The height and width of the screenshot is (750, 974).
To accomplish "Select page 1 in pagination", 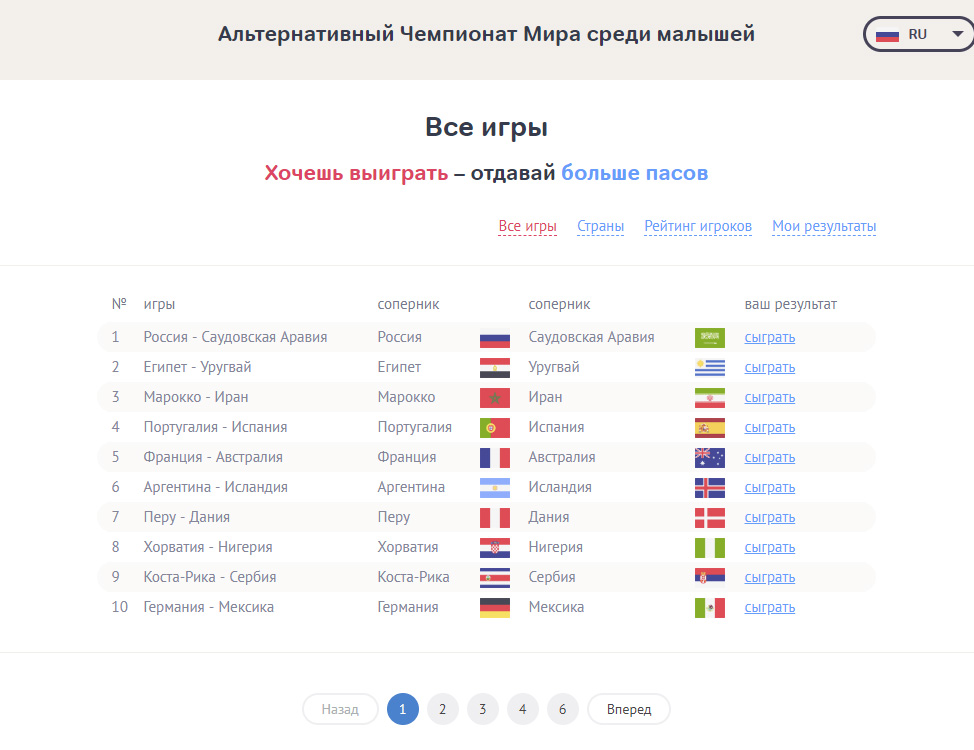I will (x=403, y=709).
